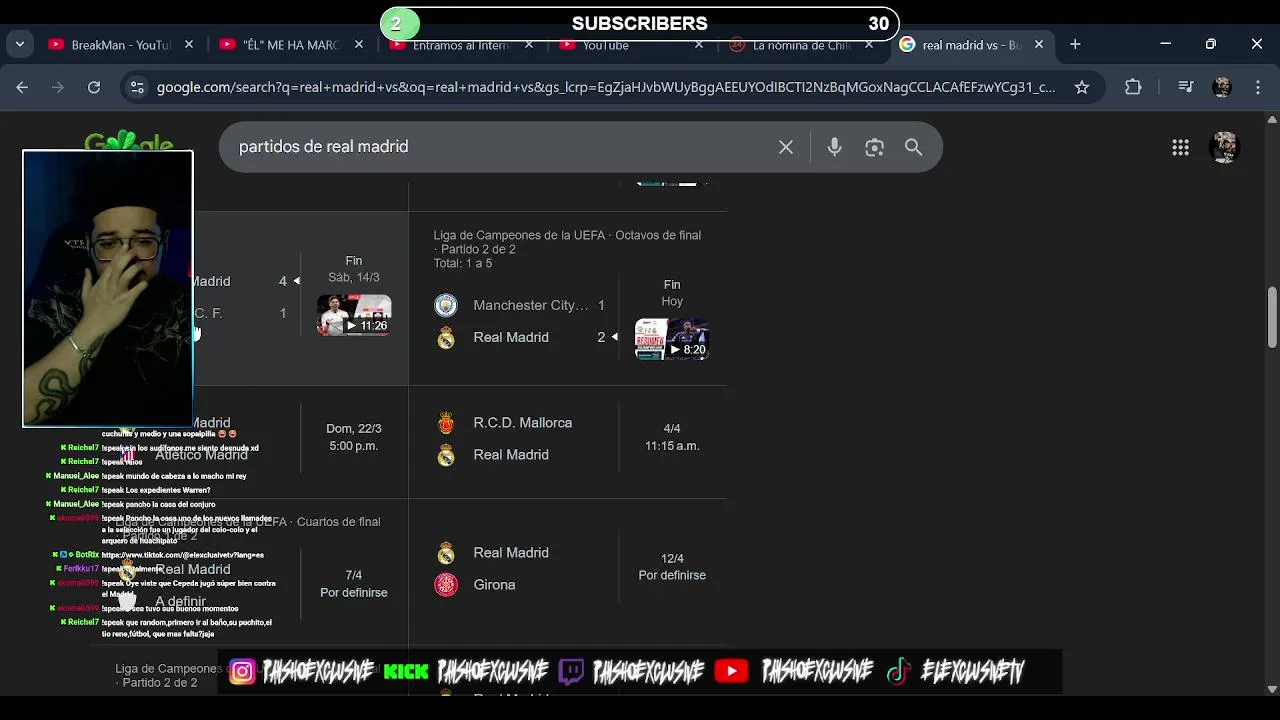The height and width of the screenshot is (720, 1280).
Task: Open the 4/4 11:15 a.m. match time
Action: [x=672, y=437]
